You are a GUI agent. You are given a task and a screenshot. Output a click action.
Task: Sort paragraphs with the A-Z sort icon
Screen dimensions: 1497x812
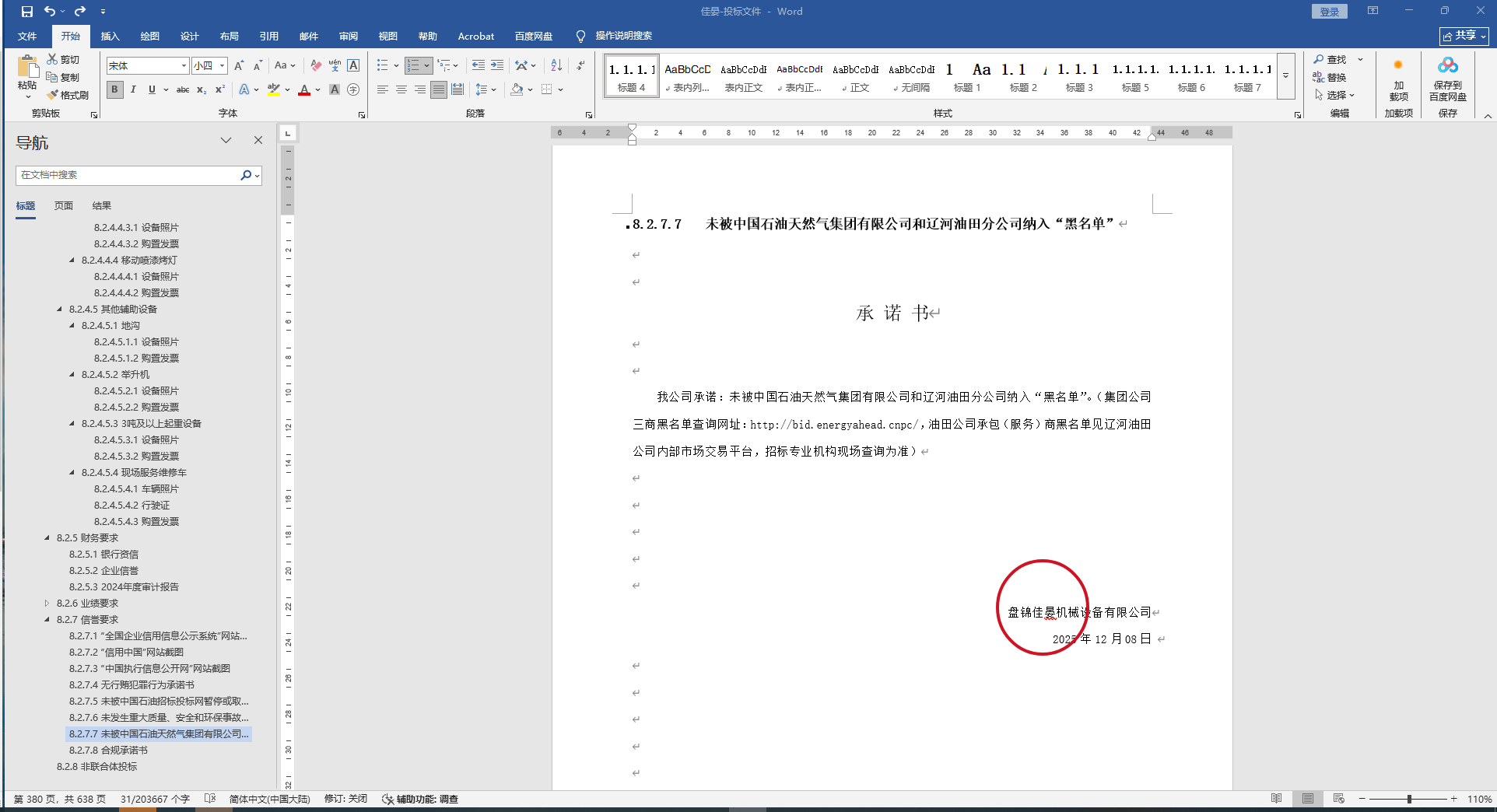pos(556,66)
